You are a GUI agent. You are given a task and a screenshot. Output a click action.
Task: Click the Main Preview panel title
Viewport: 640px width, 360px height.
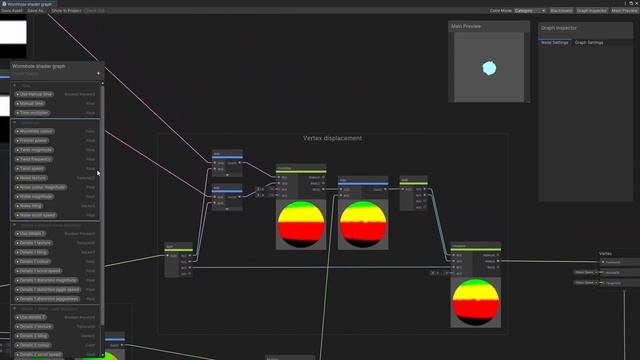pos(466,26)
